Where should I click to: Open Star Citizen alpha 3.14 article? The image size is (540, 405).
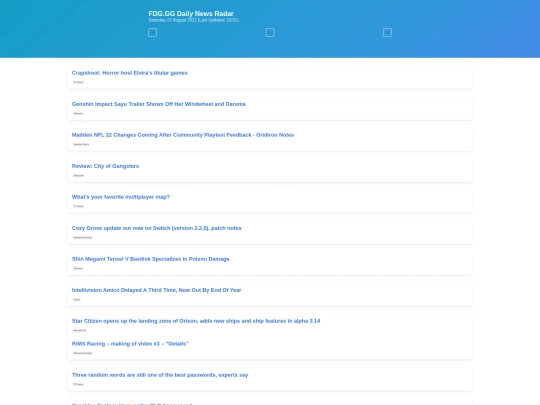tap(196, 321)
